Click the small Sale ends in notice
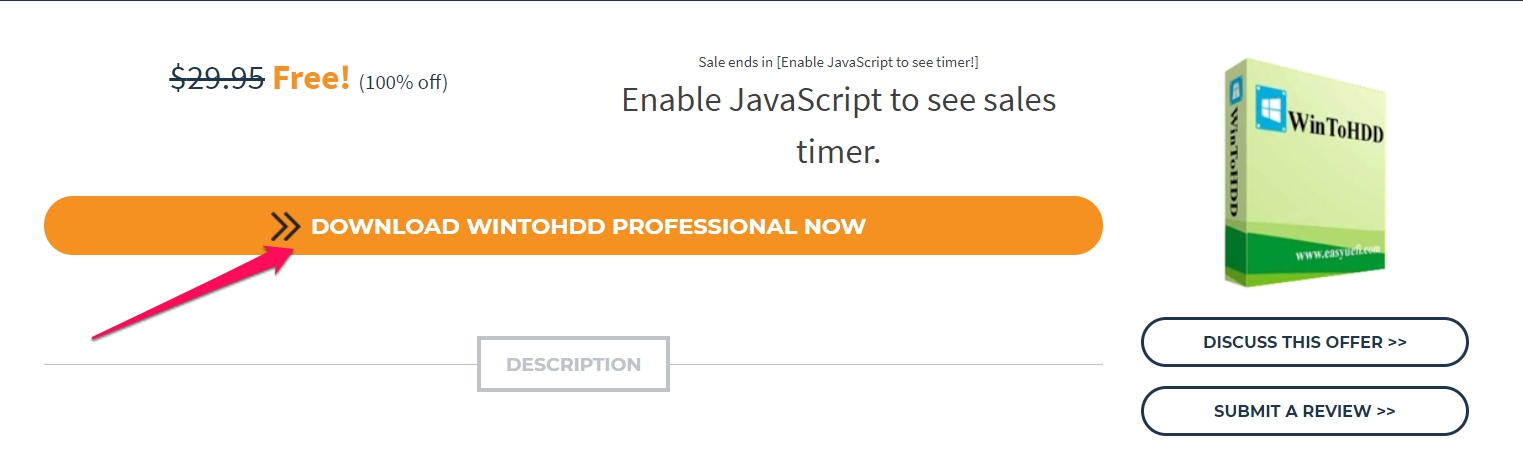The width and height of the screenshot is (1523, 456). 838,62
